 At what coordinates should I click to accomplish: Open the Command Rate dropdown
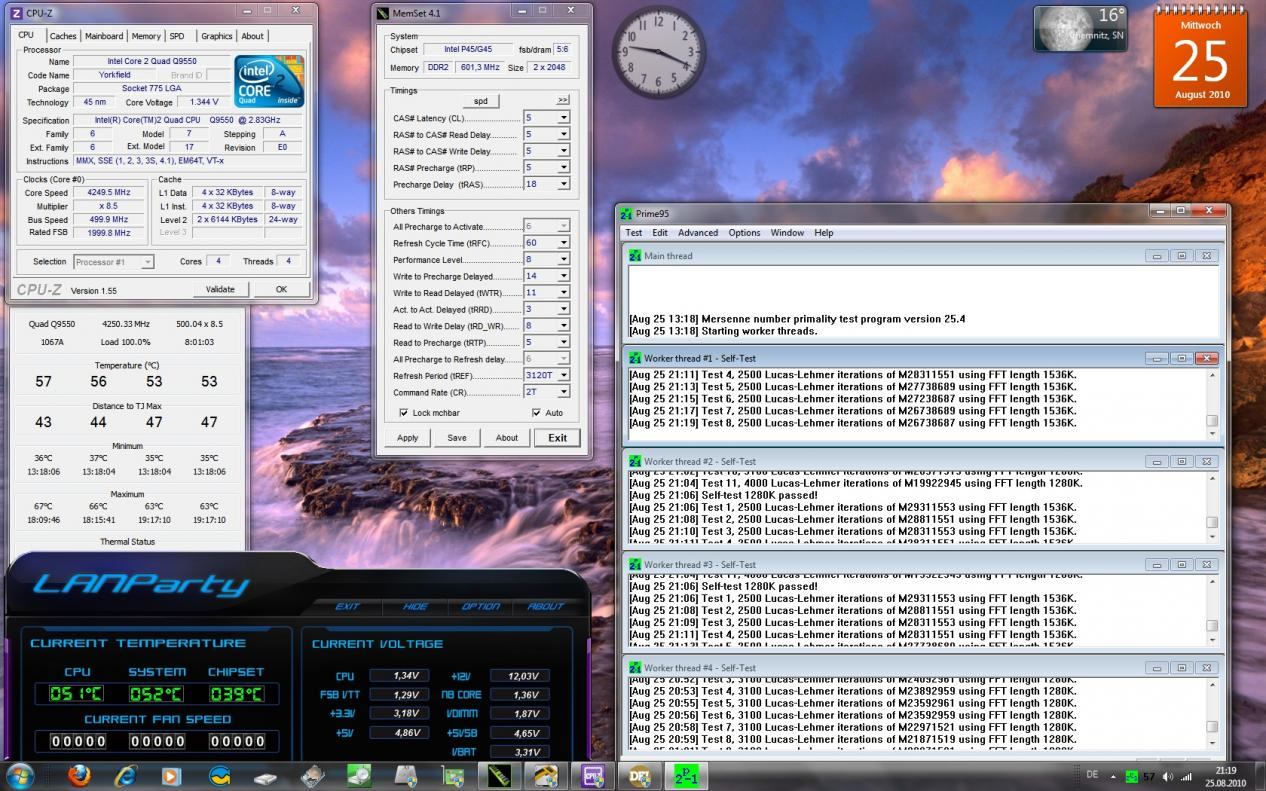tap(563, 392)
